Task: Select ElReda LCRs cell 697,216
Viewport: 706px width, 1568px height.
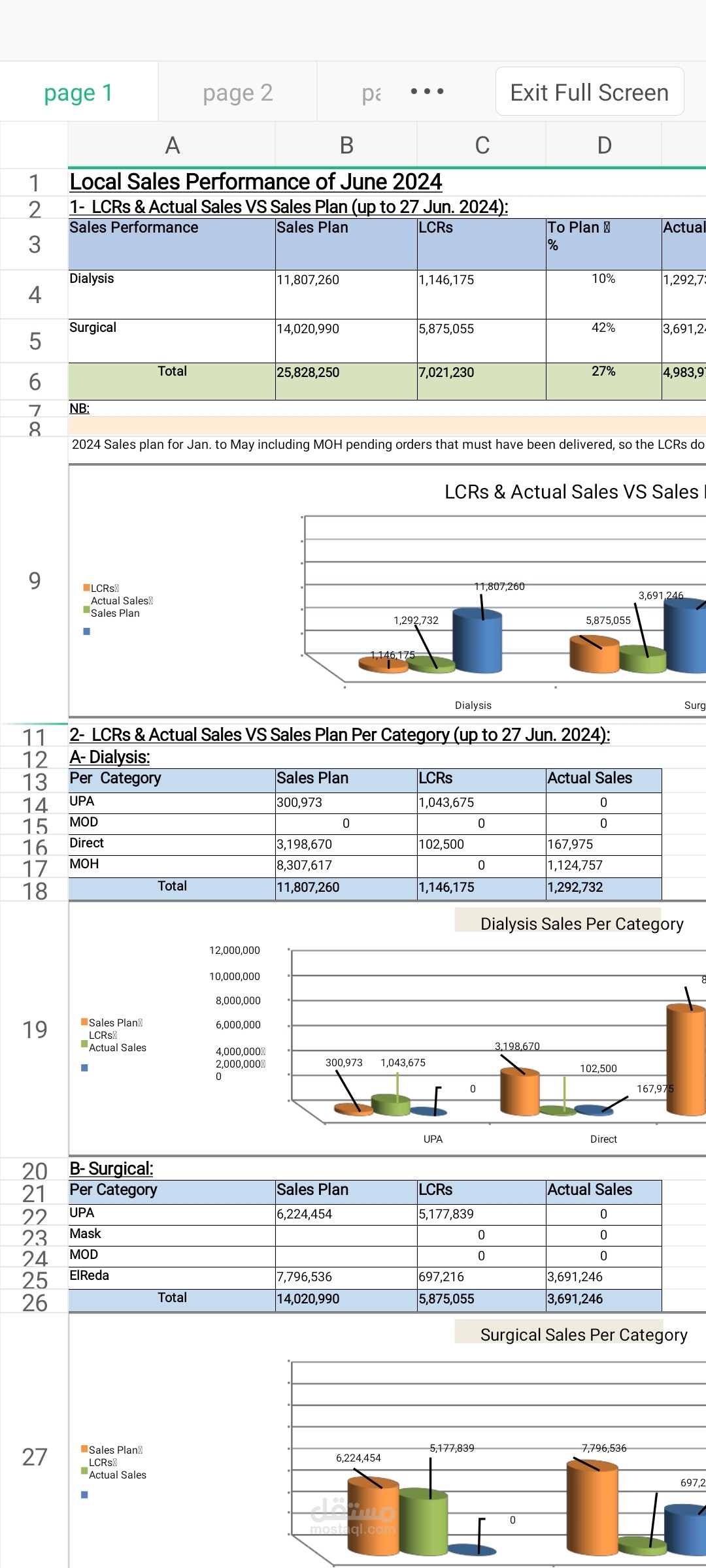Action: 482,1277
